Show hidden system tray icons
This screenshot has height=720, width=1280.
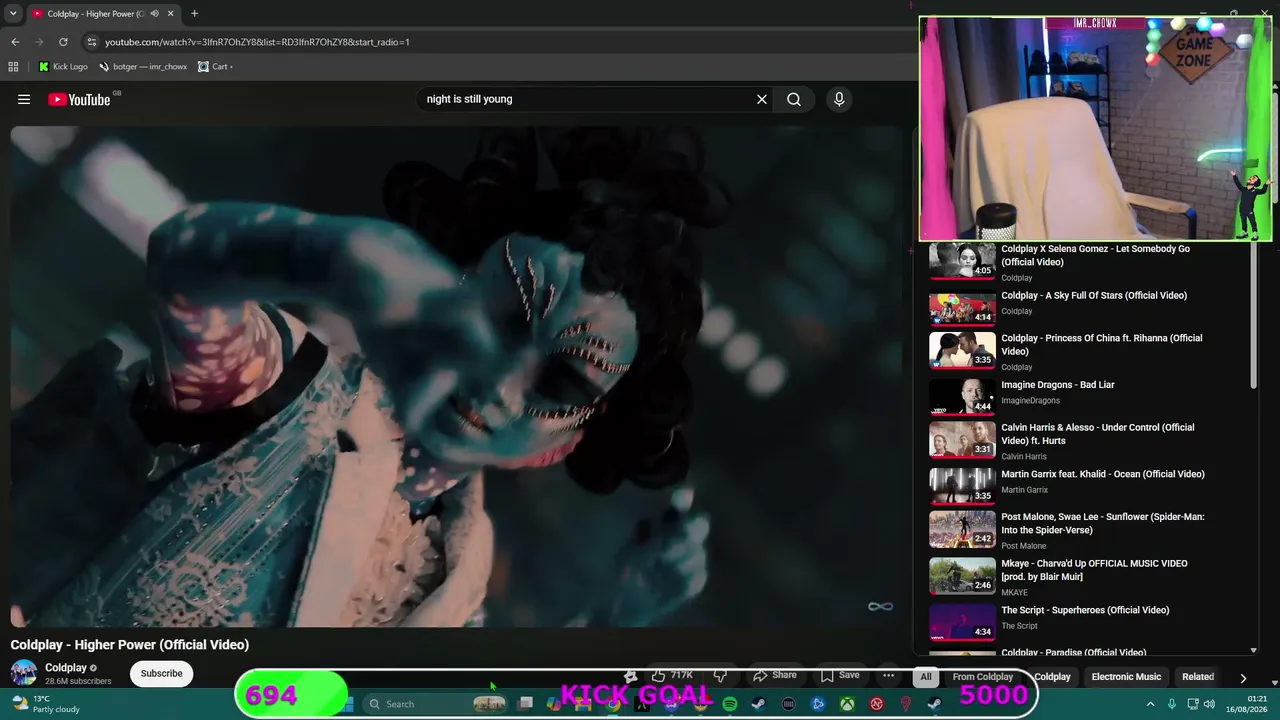[x=1150, y=704]
